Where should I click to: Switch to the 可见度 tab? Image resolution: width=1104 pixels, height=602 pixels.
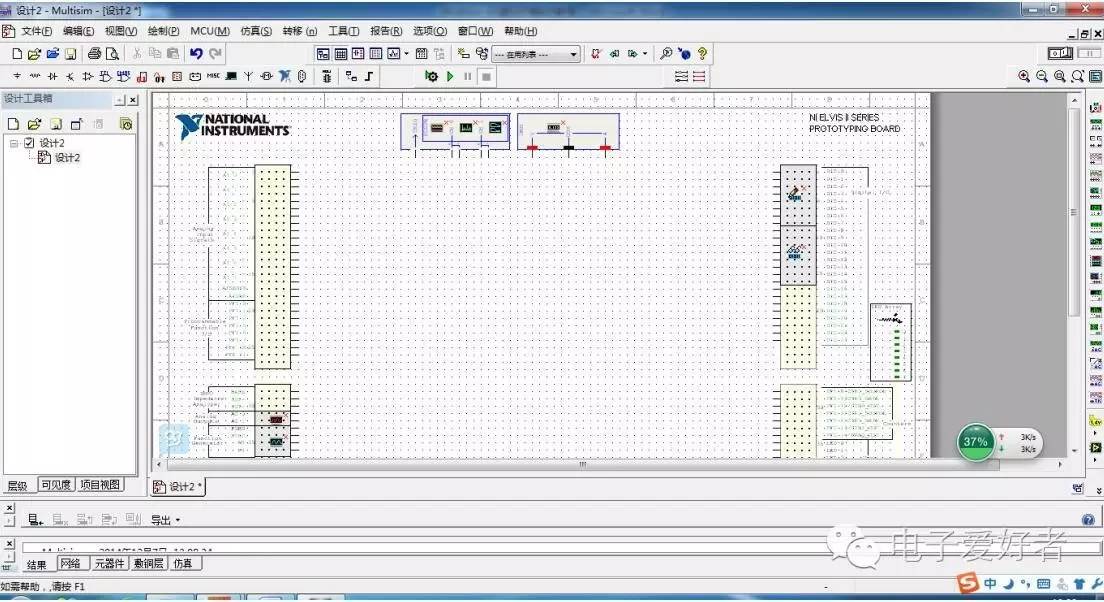click(54, 485)
